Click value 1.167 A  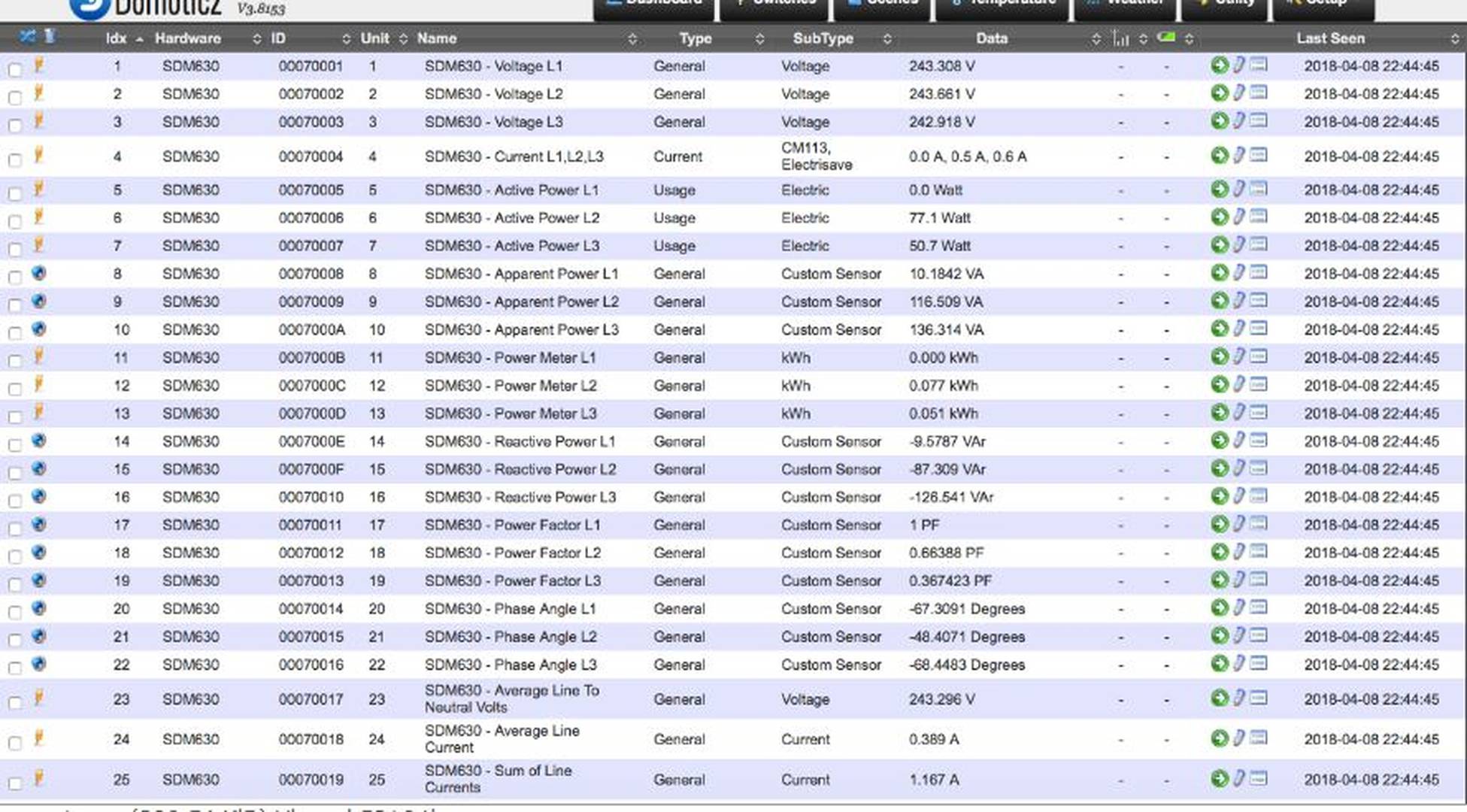934,780
